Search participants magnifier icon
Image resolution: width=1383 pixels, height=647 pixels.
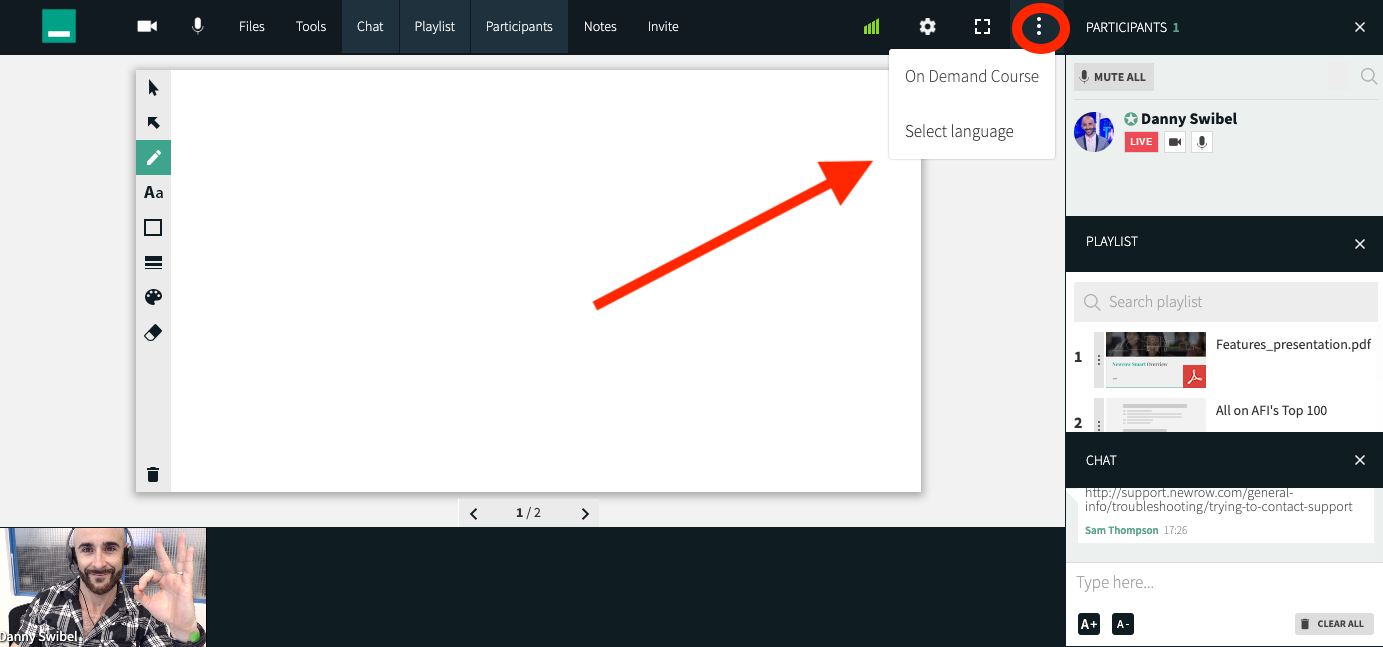pos(1369,76)
